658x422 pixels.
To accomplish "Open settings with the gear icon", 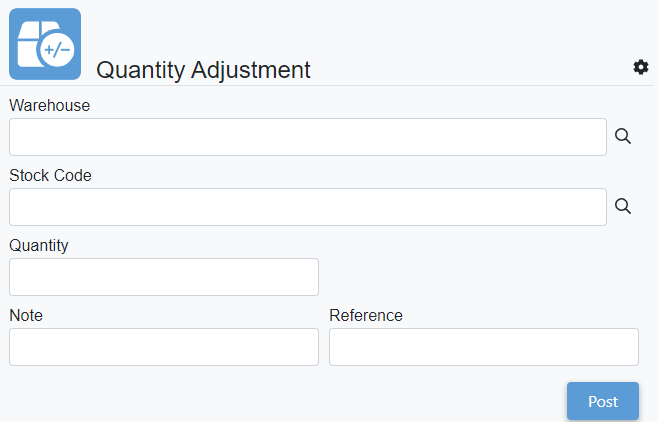I will coord(640,67).
